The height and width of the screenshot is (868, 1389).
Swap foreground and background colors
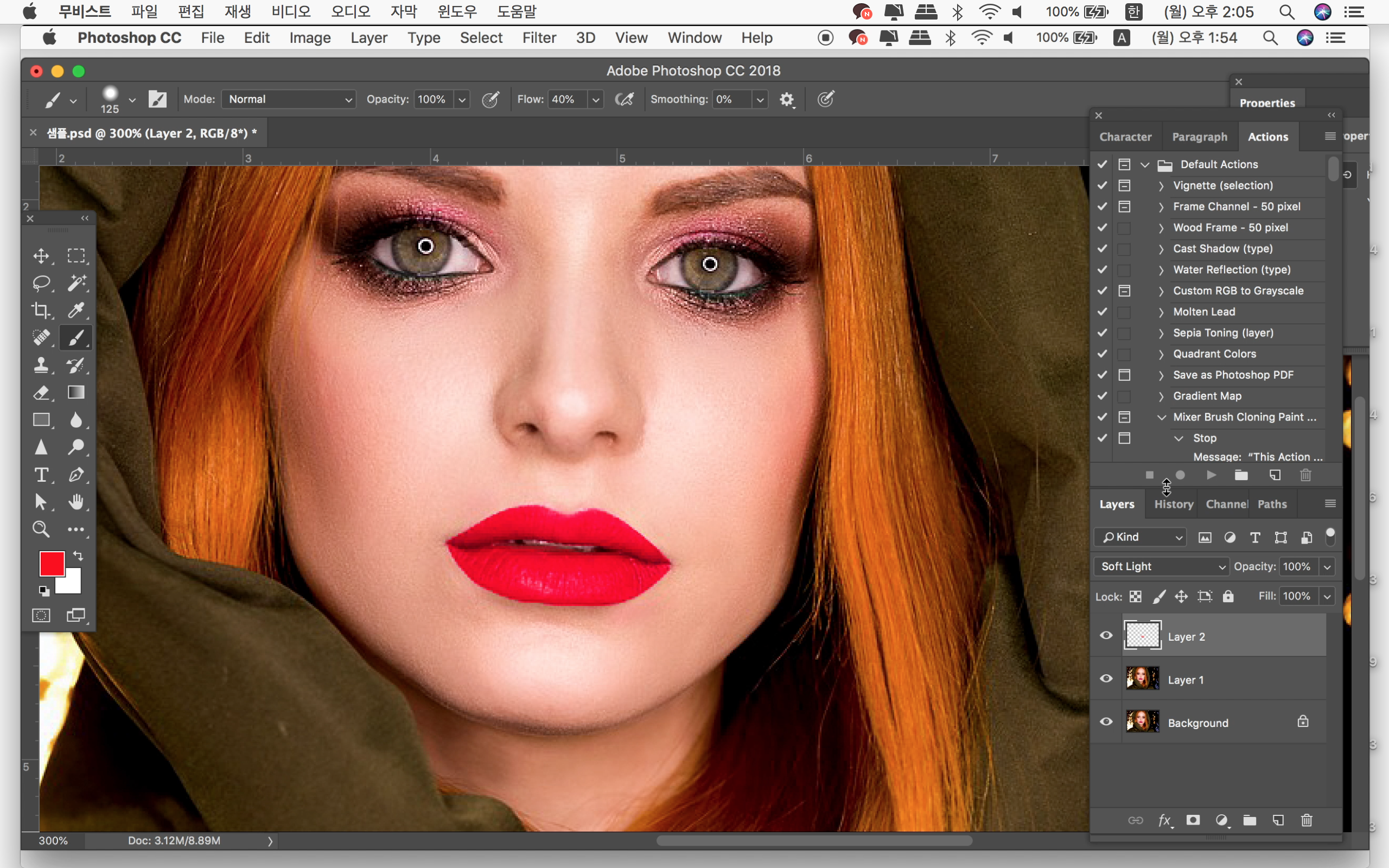pyautogui.click(x=78, y=556)
